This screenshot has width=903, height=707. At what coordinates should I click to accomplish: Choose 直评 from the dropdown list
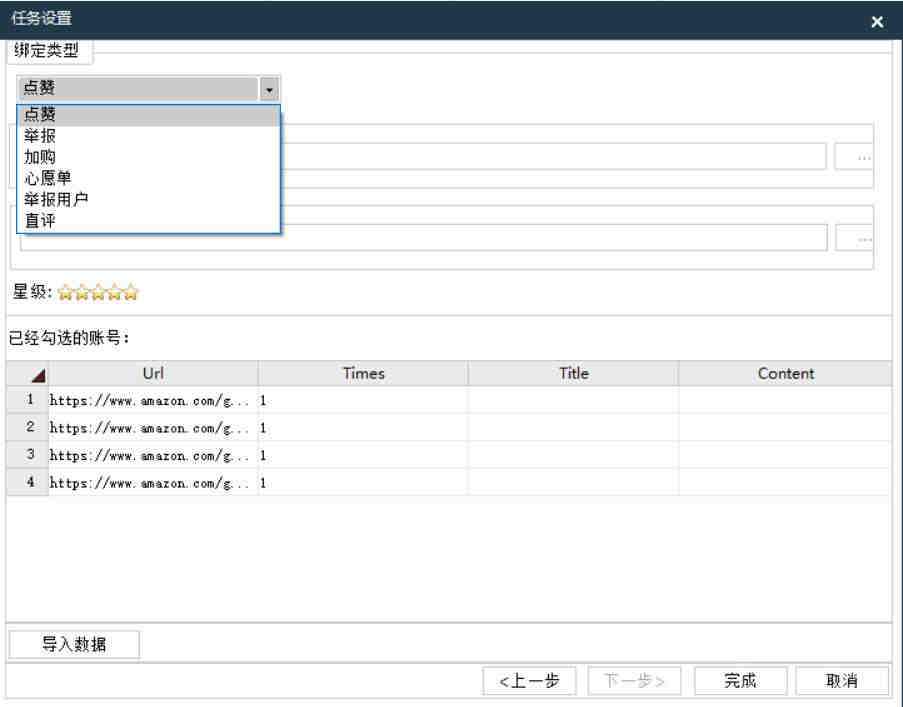pyautogui.click(x=149, y=221)
